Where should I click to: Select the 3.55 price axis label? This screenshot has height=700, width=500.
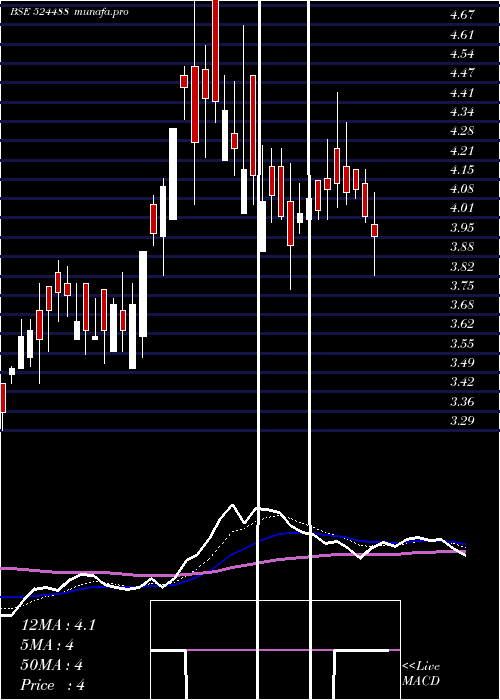462,344
